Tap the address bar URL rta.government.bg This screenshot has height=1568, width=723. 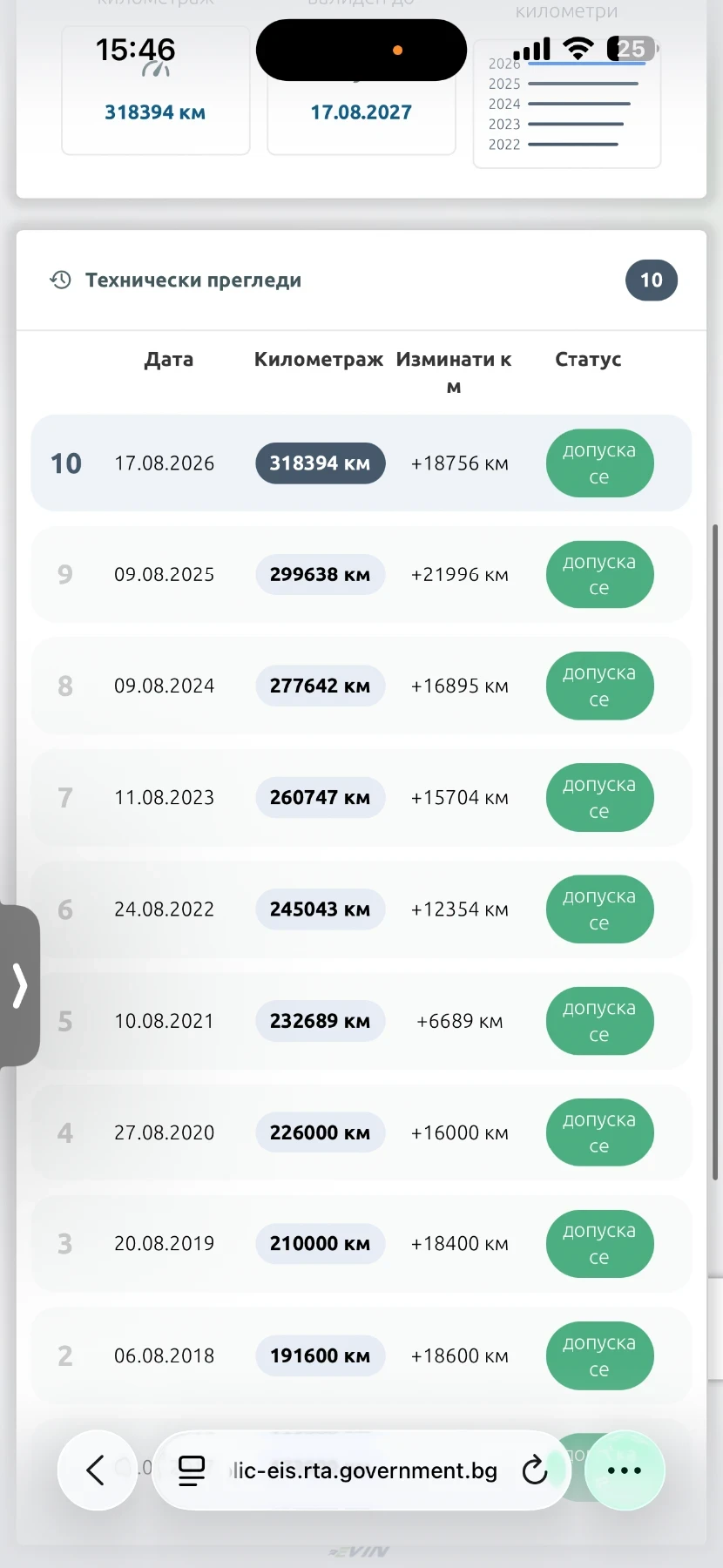click(x=365, y=1470)
